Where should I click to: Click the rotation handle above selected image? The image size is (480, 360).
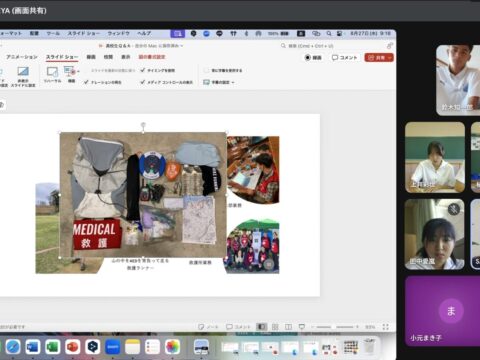pos(143,125)
